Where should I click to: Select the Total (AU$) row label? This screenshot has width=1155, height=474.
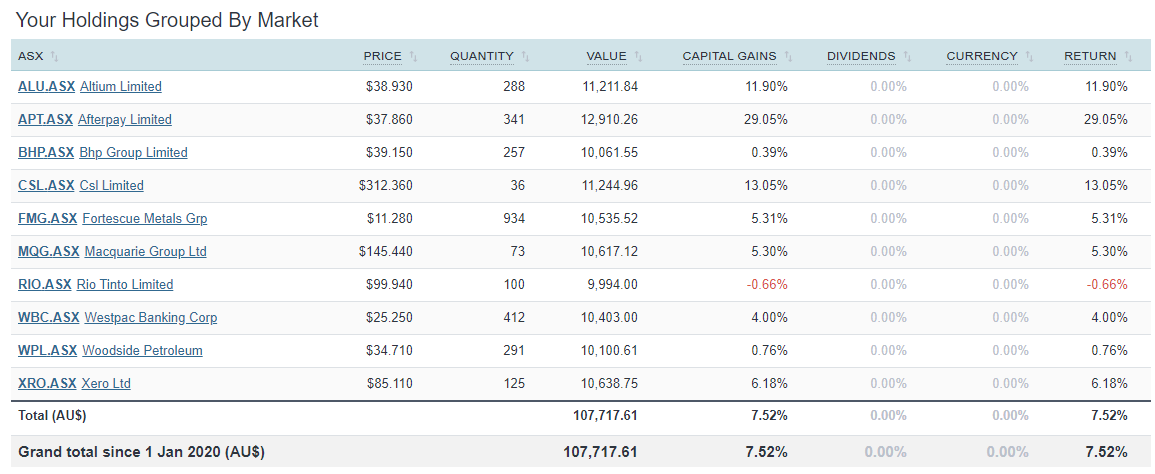(52, 416)
